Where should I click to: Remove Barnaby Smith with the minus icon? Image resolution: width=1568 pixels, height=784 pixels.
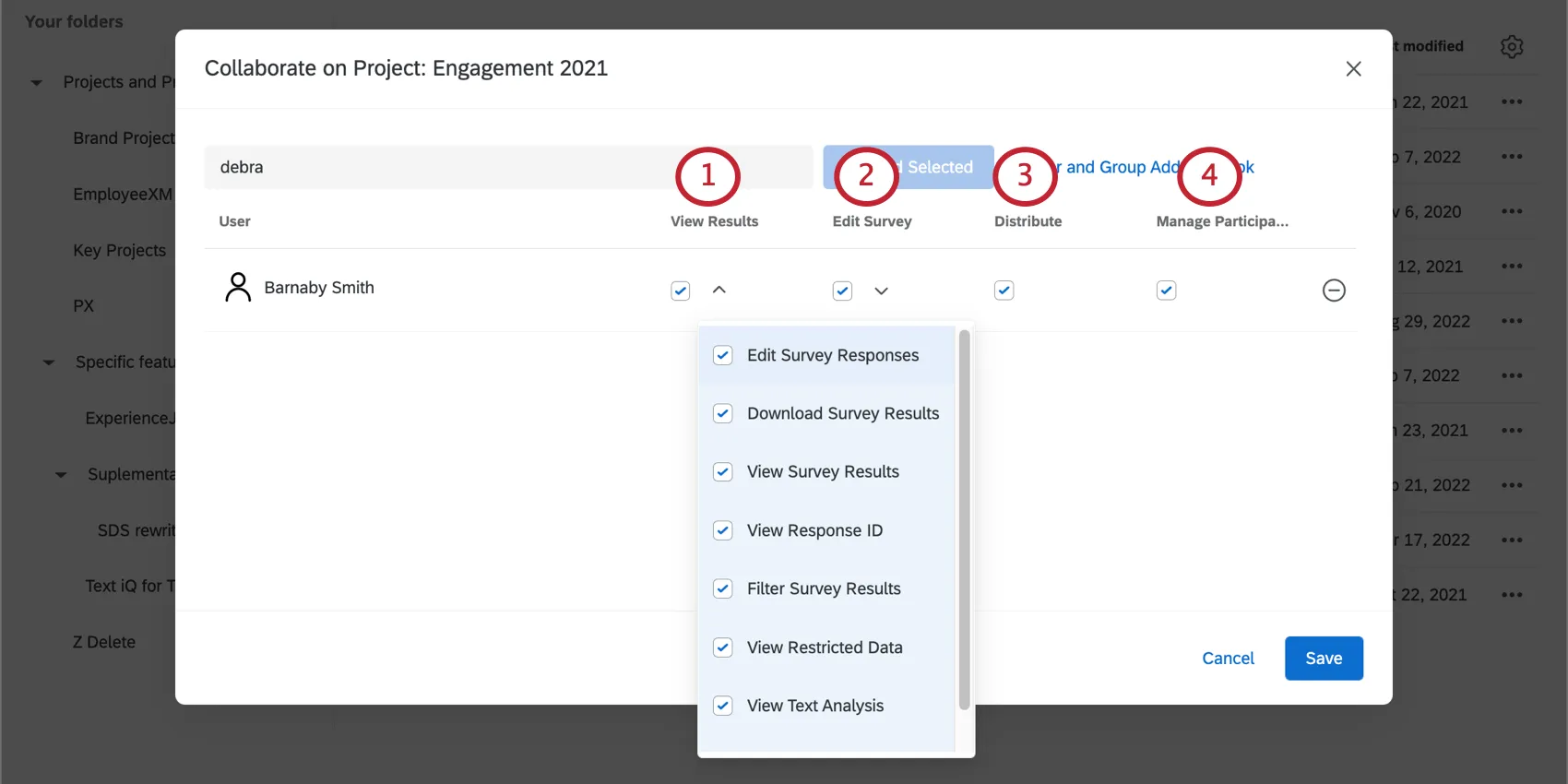(x=1334, y=291)
